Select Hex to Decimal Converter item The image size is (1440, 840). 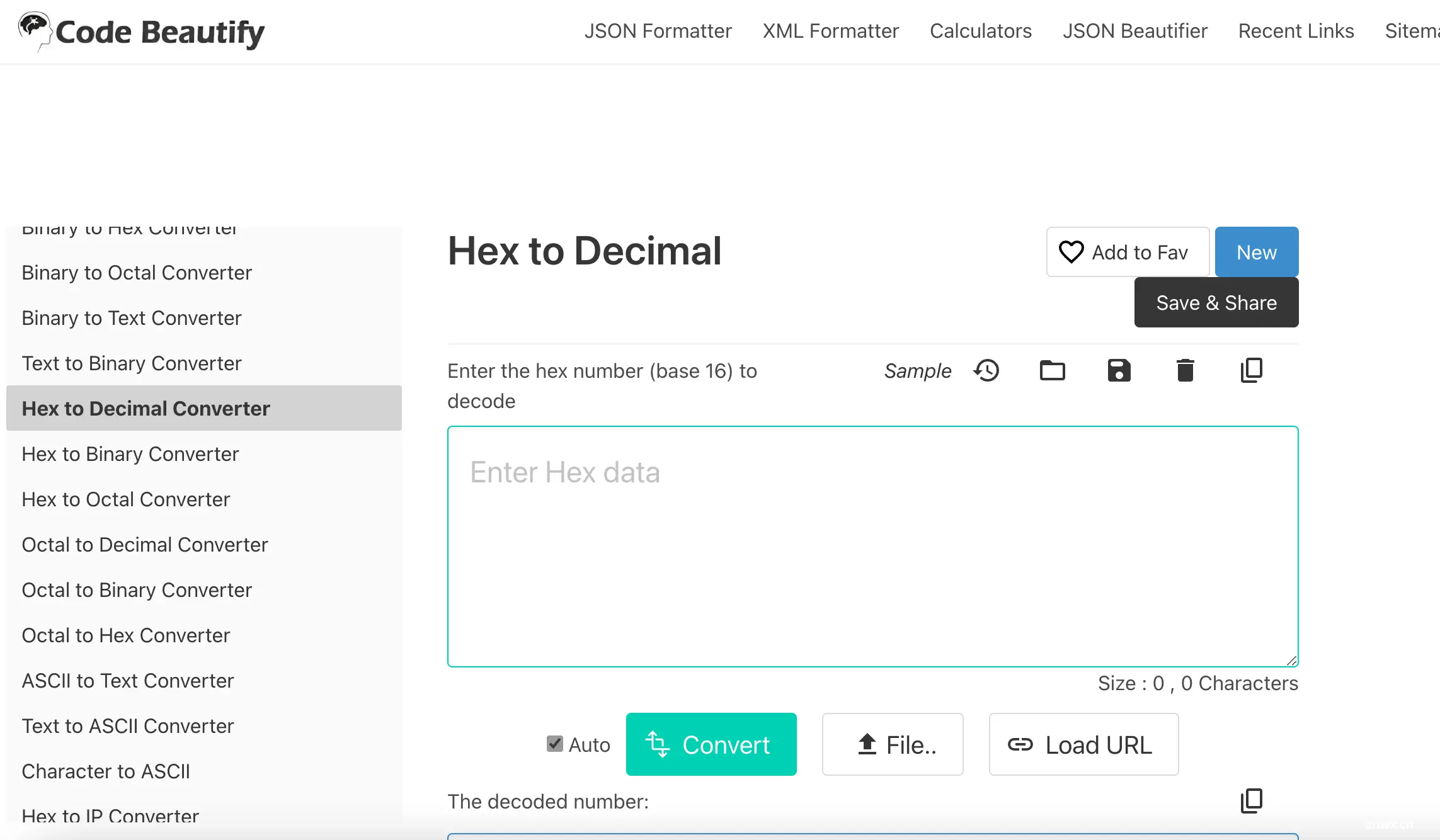click(x=204, y=408)
